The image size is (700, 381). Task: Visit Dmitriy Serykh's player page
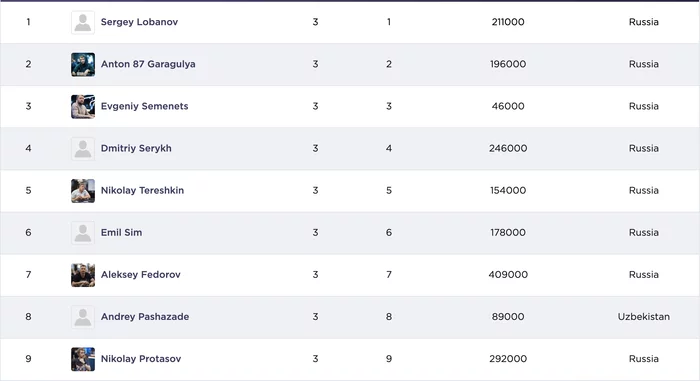(x=136, y=148)
